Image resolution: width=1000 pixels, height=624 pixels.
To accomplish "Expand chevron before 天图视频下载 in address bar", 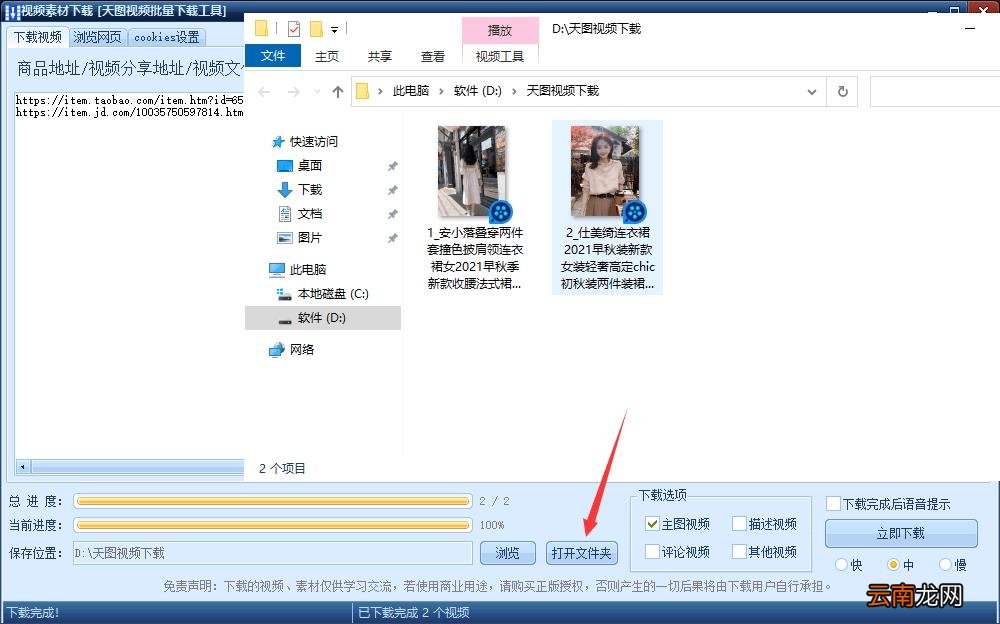I will (514, 91).
